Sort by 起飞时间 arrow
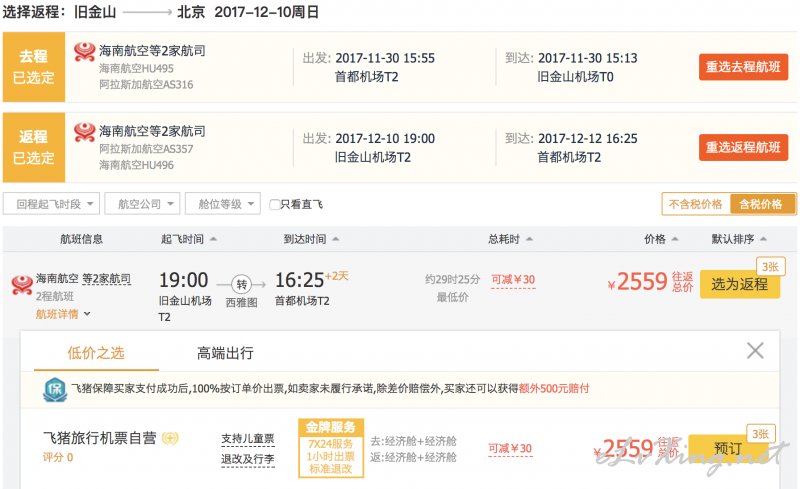800x489 pixels. pyautogui.click(x=213, y=239)
